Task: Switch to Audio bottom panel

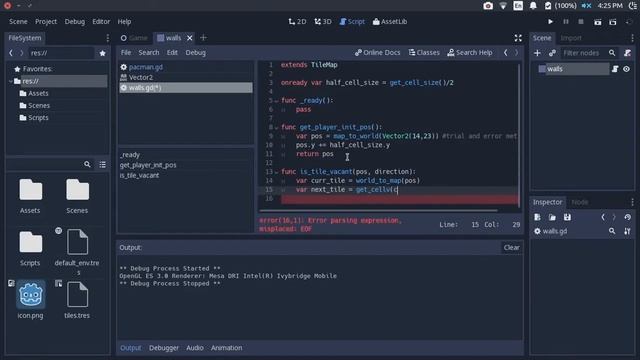Action: click(x=195, y=348)
